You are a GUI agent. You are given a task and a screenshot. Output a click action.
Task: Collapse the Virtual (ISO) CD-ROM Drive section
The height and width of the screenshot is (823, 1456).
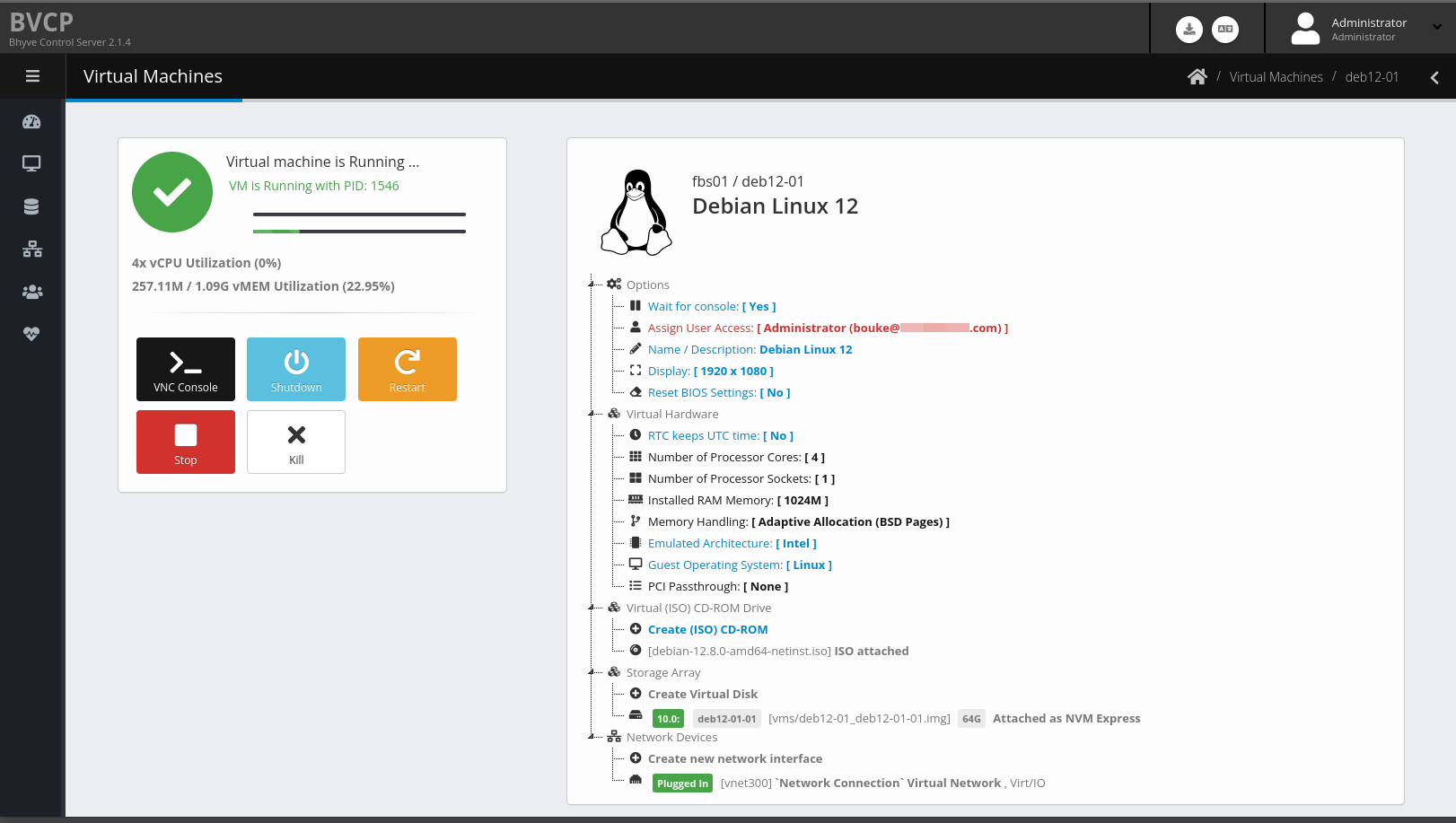[591, 608]
